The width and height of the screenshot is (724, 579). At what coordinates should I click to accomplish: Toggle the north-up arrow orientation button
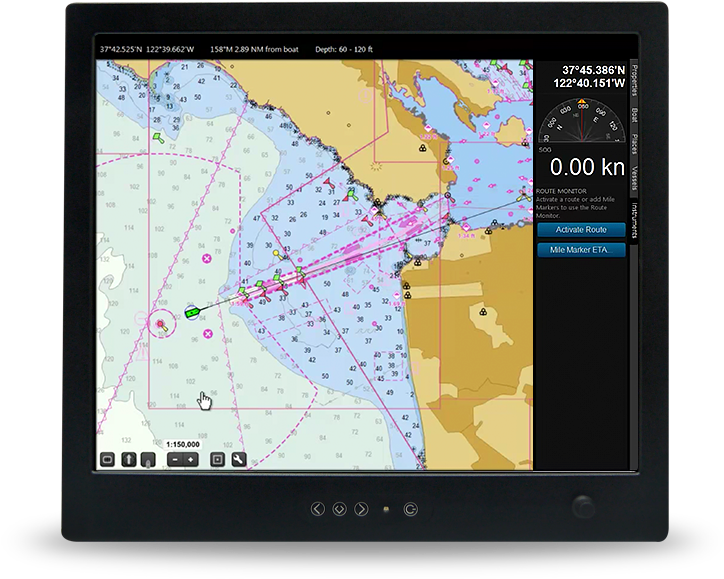tap(129, 459)
